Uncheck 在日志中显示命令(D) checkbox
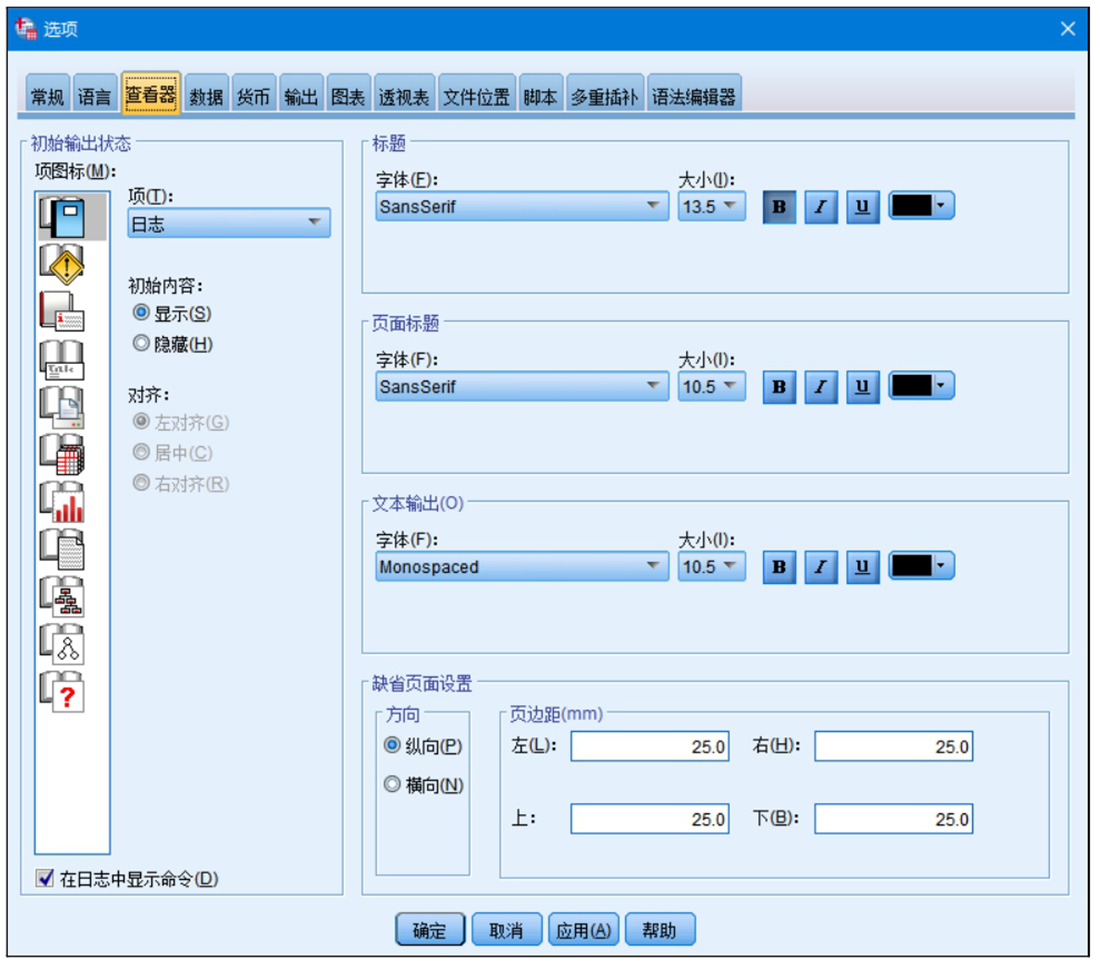 44,879
